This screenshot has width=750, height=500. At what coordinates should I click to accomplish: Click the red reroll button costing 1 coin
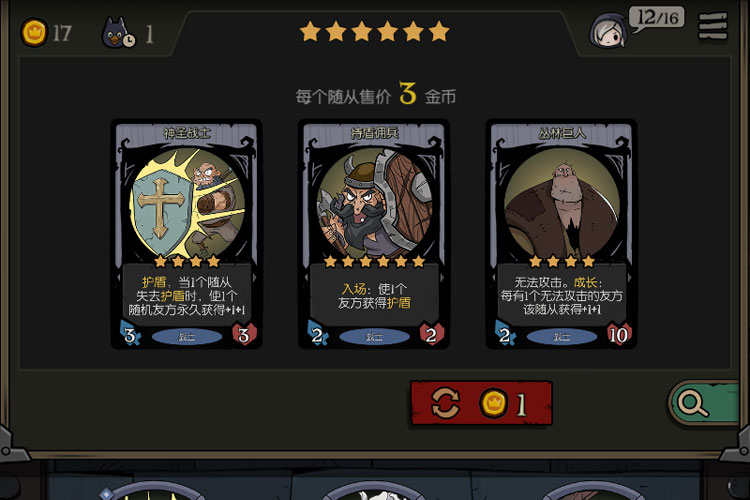click(x=481, y=403)
